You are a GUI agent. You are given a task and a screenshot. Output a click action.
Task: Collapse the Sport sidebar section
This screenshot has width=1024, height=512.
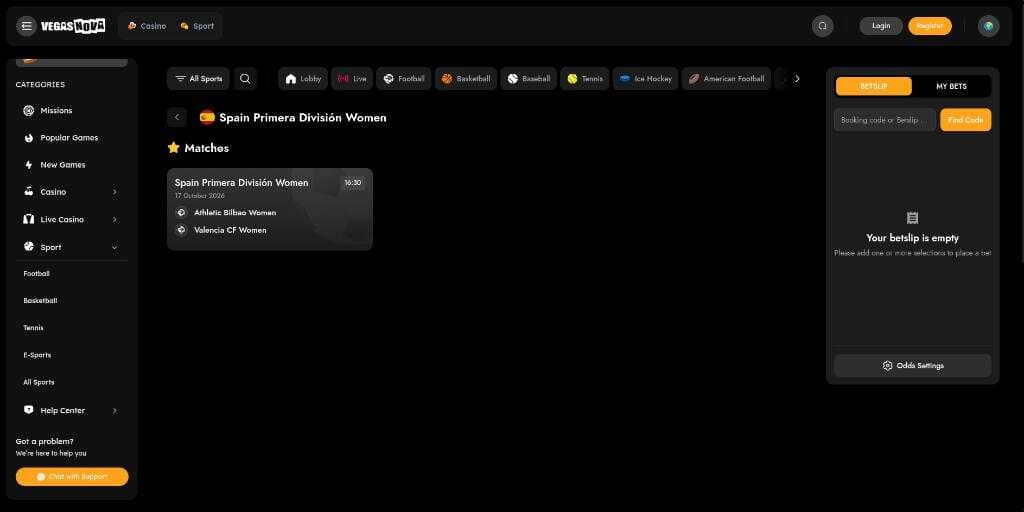point(114,248)
